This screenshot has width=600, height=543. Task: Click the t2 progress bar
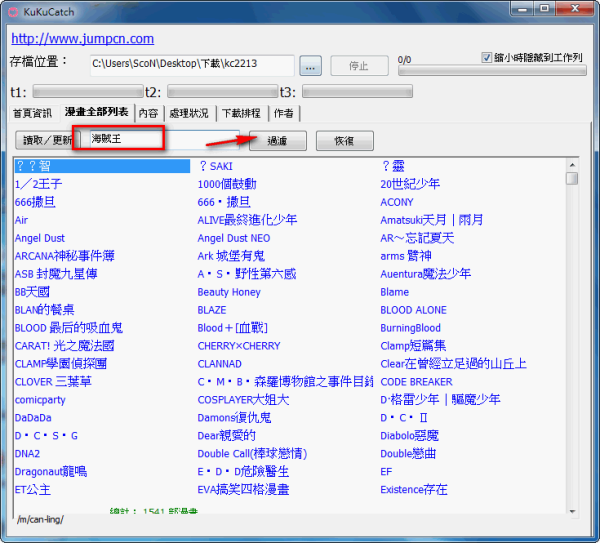223,92
